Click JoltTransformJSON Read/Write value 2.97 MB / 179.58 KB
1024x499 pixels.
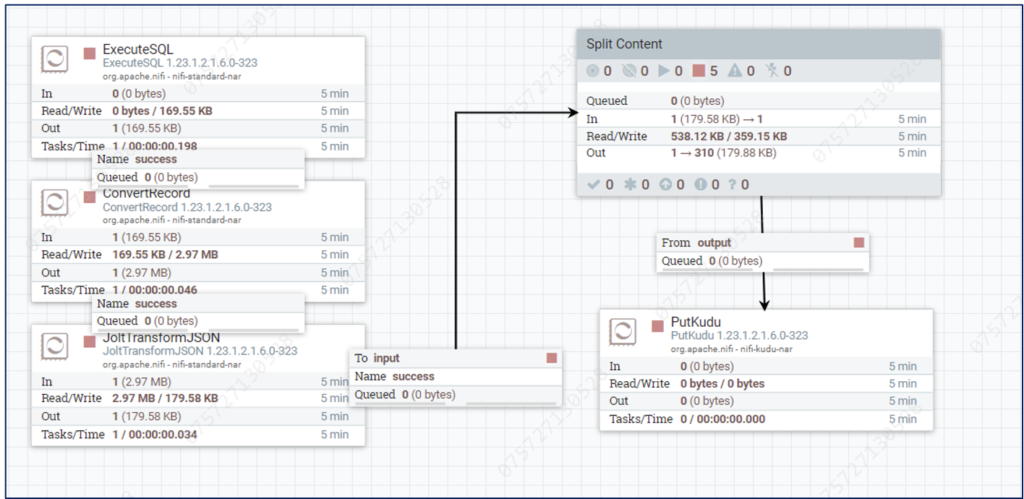pyautogui.click(x=165, y=398)
